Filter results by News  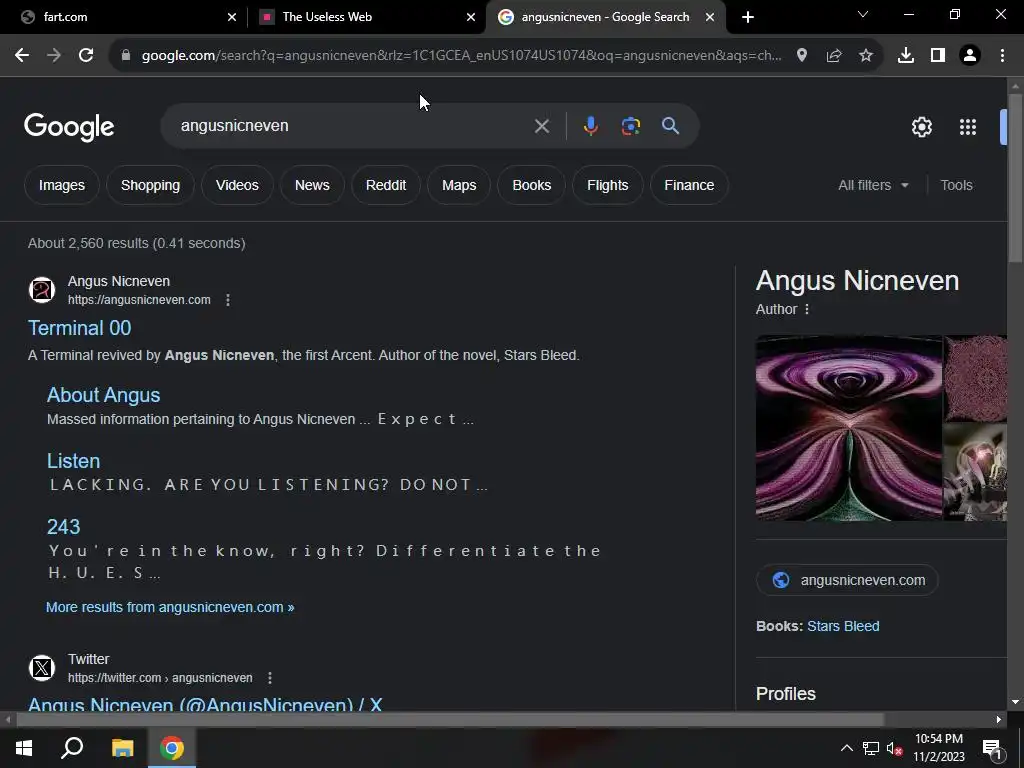coord(312,185)
